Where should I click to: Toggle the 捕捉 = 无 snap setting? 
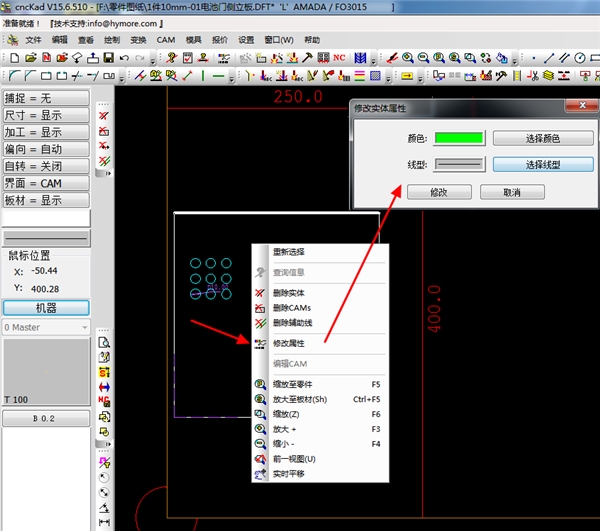(46, 98)
